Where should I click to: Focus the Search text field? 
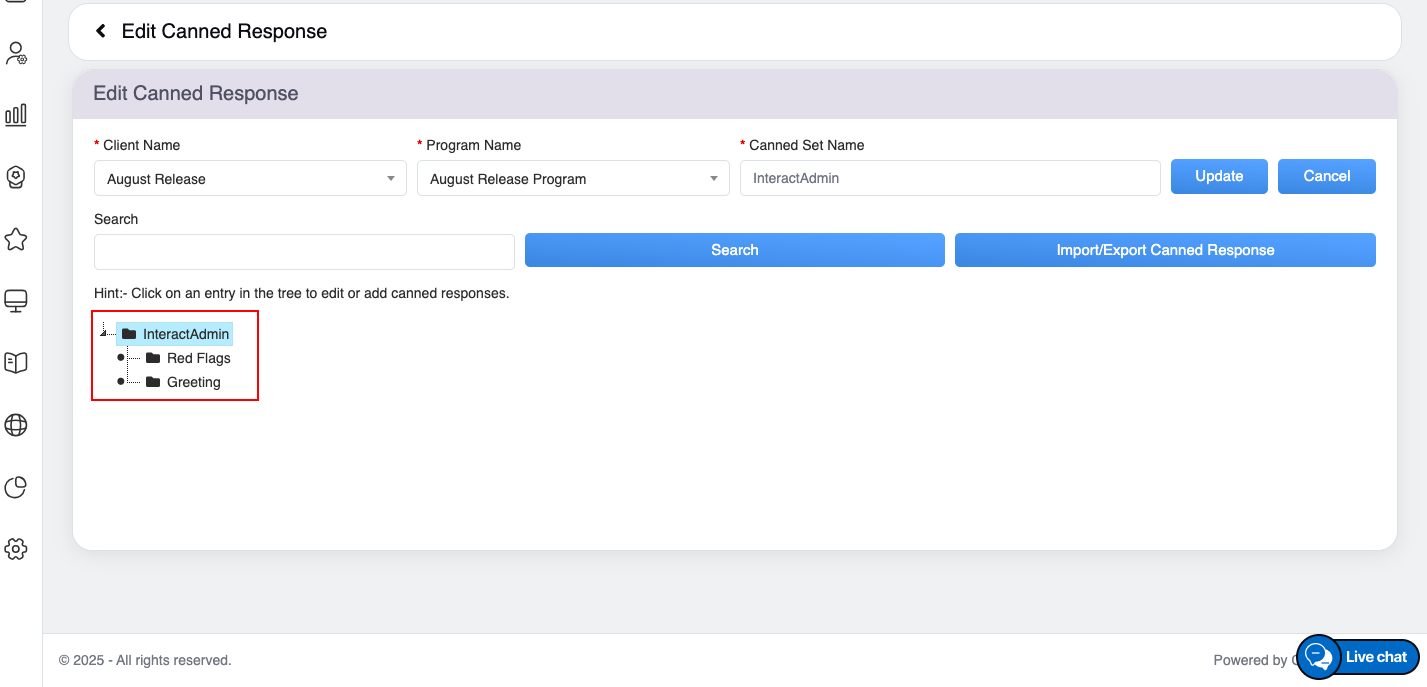pyautogui.click(x=304, y=252)
